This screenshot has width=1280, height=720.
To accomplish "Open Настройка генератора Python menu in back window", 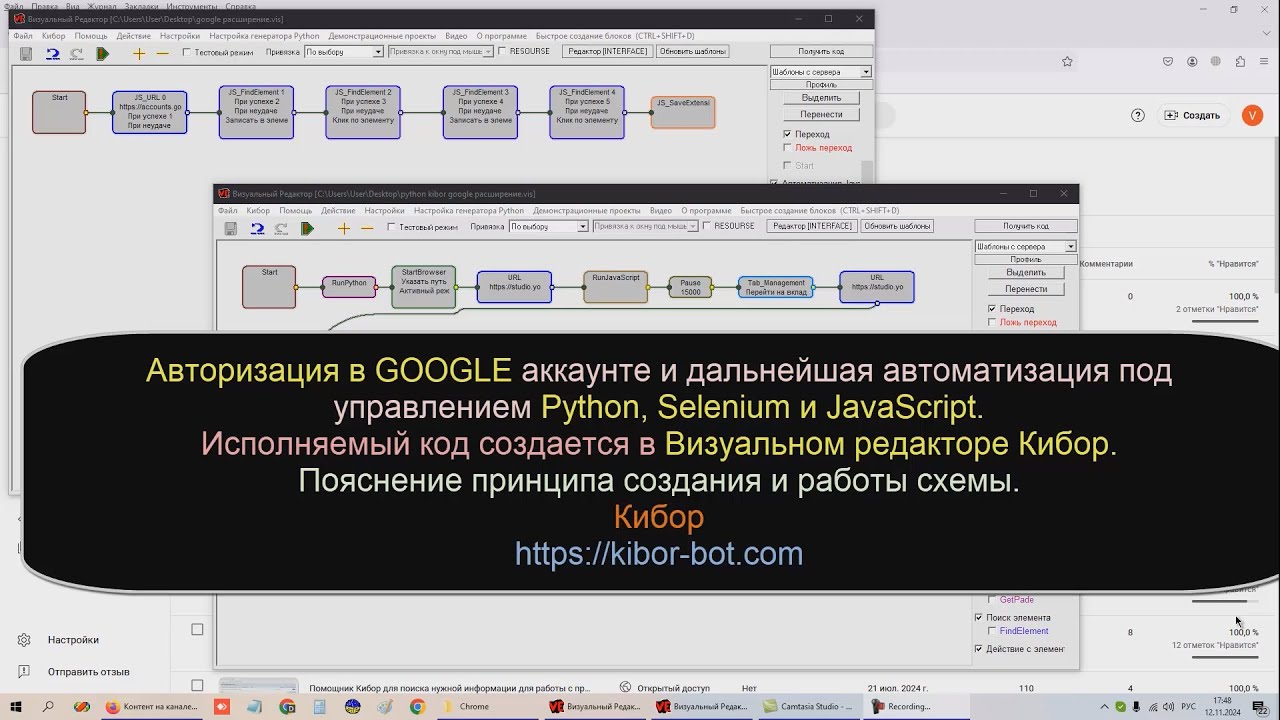I will [x=264, y=36].
